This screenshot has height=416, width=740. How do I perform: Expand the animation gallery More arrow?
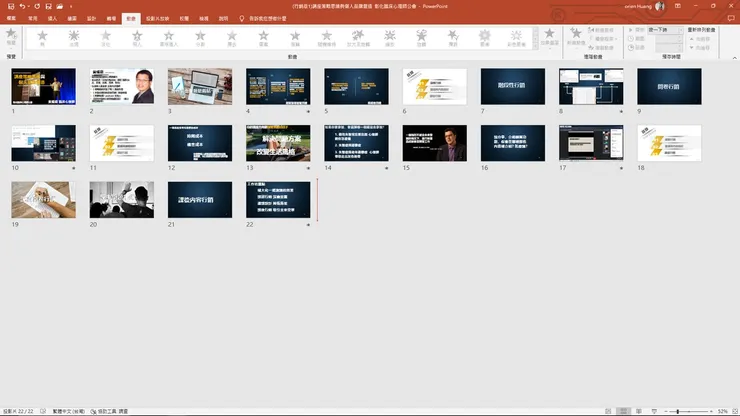coord(535,46)
